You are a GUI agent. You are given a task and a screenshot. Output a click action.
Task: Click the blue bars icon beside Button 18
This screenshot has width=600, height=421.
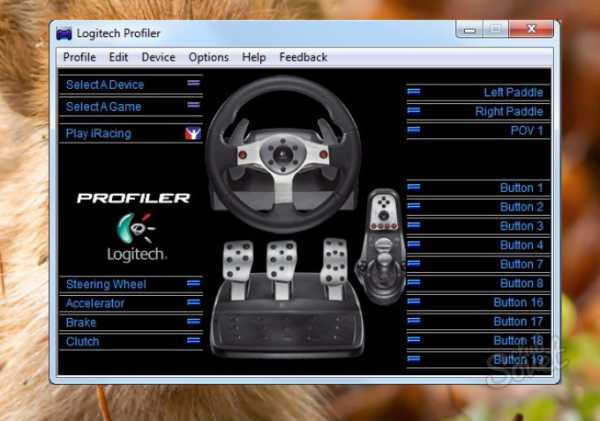414,339
